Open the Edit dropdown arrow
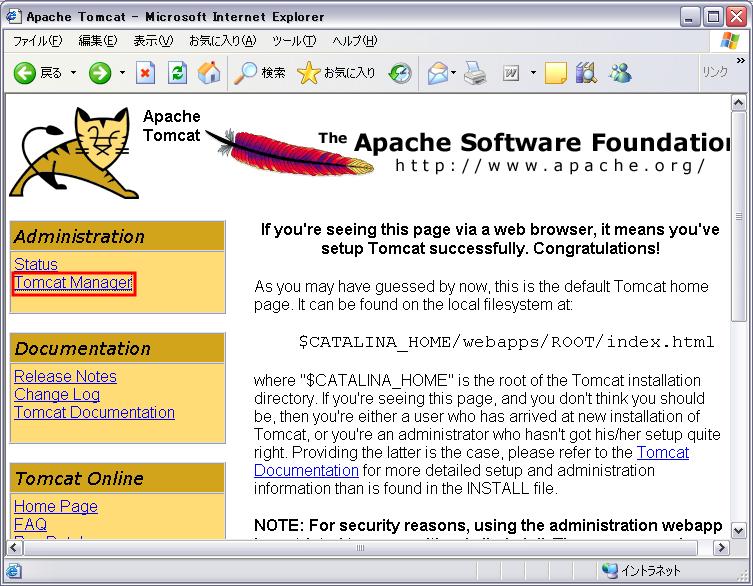The height and width of the screenshot is (586, 753). (533, 73)
